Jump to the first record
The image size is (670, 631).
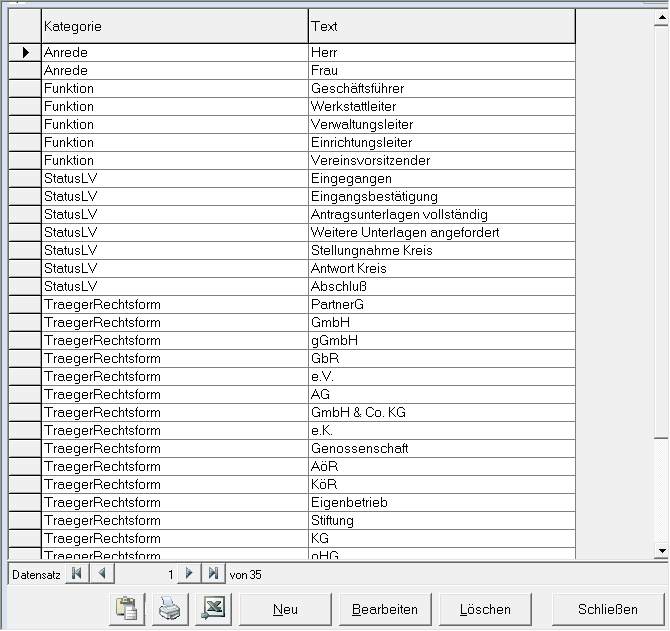[x=78, y=574]
